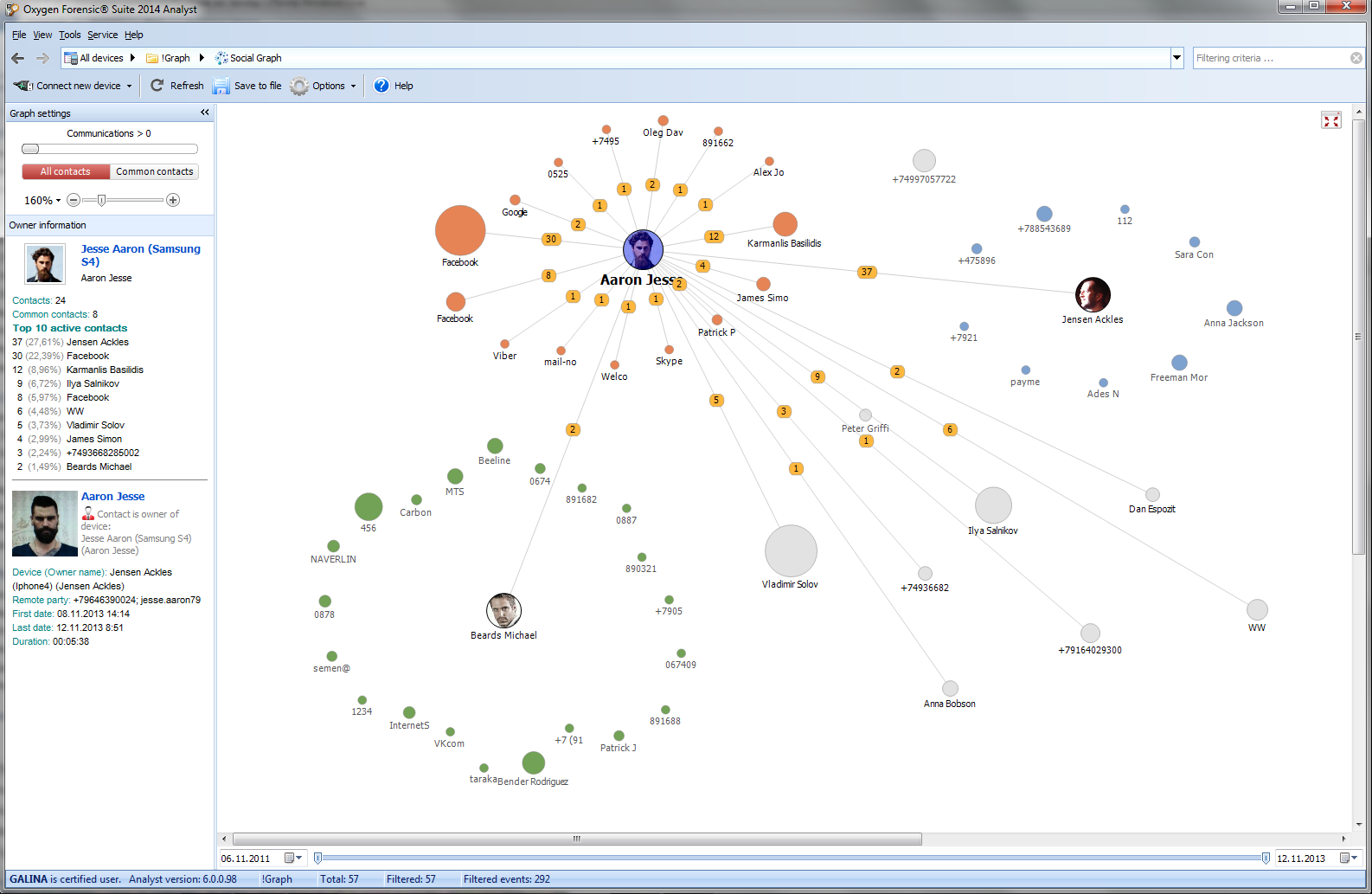Open the Tools menu
This screenshot has height=894, width=1372.
click(x=70, y=35)
